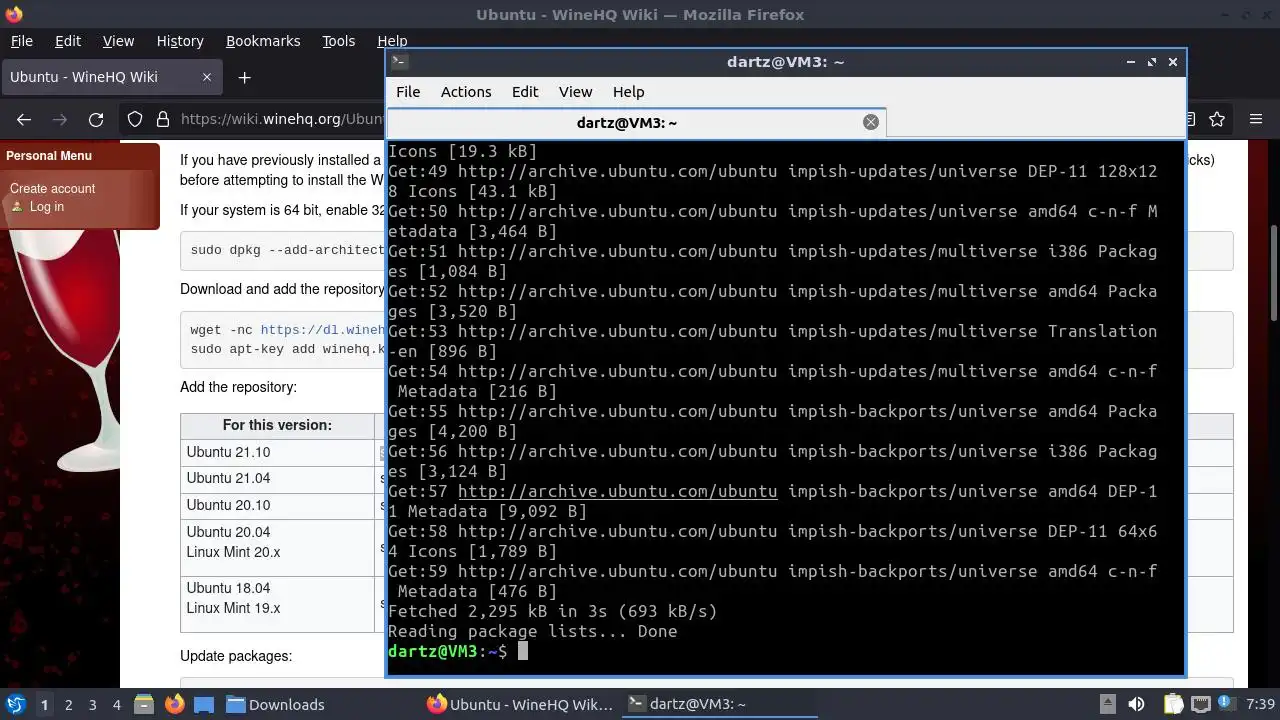Switch to workspace 4 in the pager

117,704
